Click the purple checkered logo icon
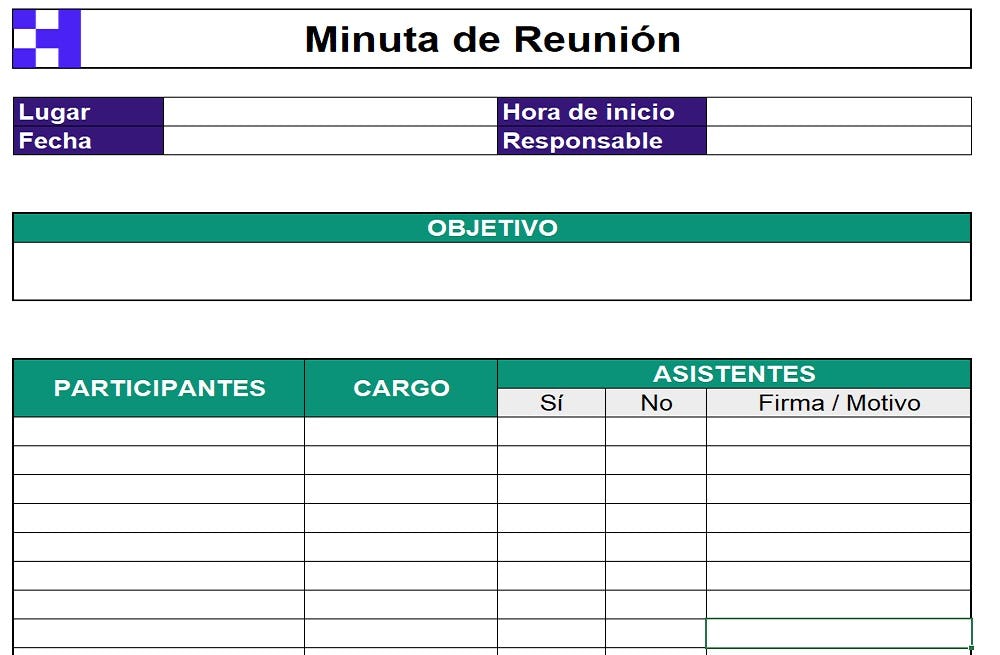The height and width of the screenshot is (655, 1000). [x=47, y=39]
